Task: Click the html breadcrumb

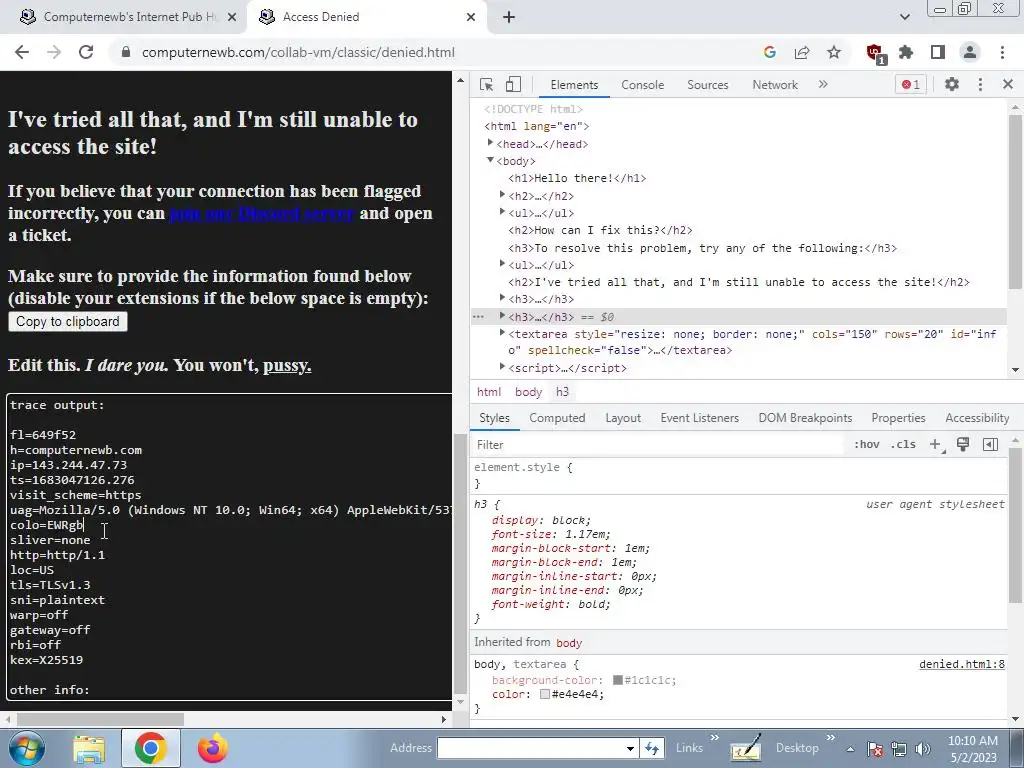Action: coord(488,392)
